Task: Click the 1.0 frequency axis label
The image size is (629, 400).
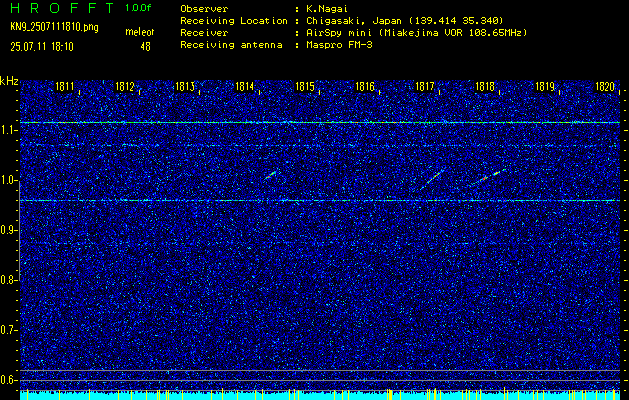Action: pos(8,180)
